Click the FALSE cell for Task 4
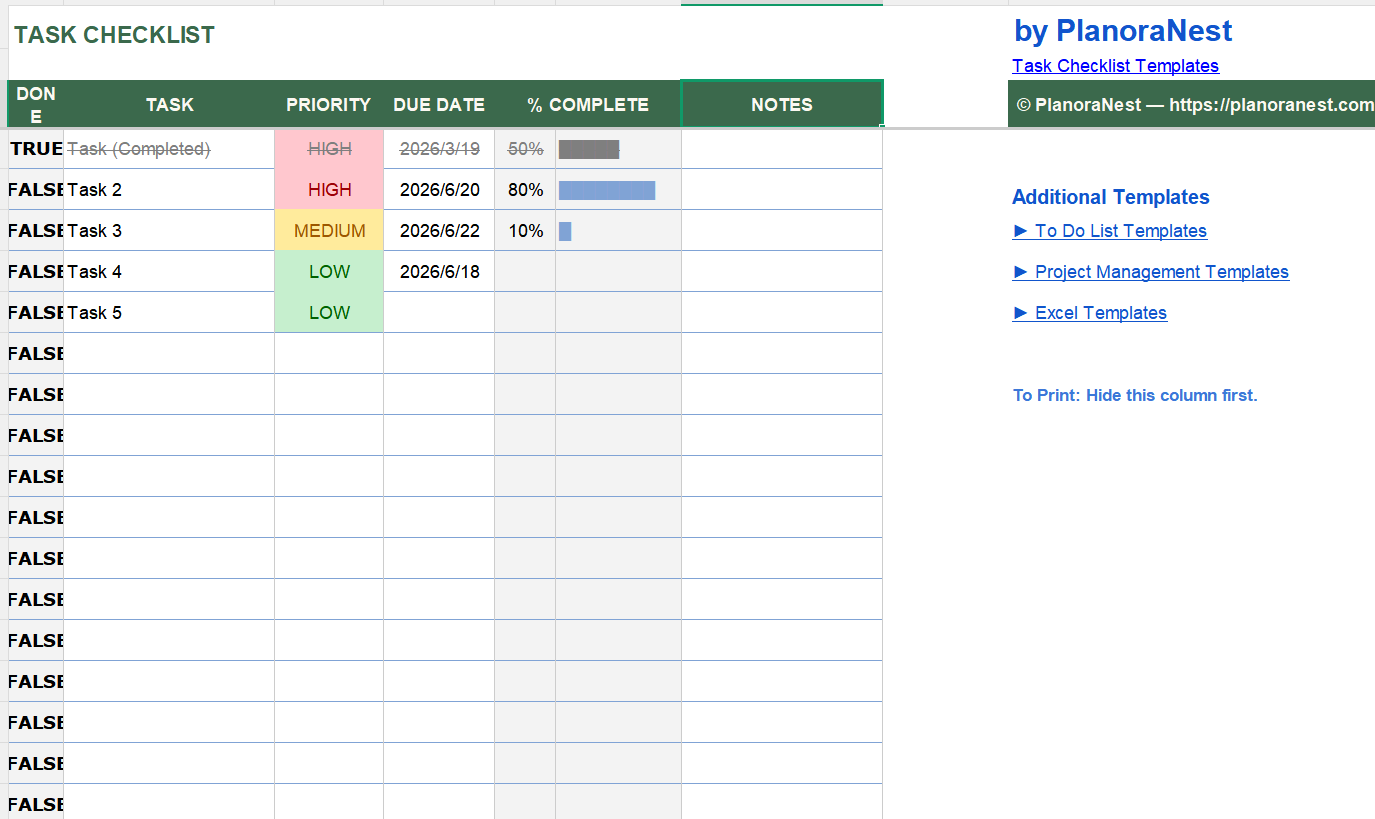Screen dimensions: 1375x819 tap(36, 272)
